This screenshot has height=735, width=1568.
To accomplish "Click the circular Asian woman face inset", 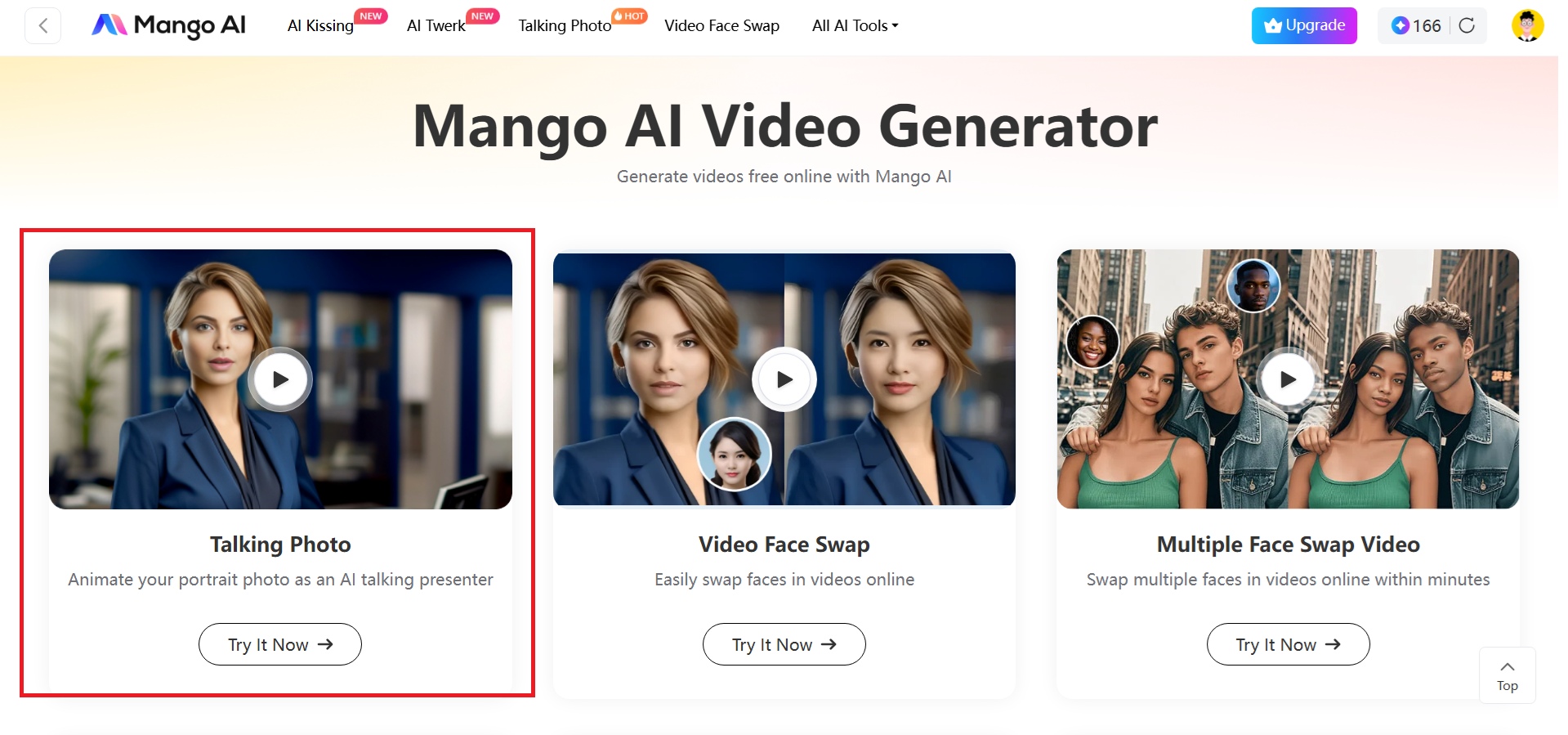I will (x=734, y=455).
